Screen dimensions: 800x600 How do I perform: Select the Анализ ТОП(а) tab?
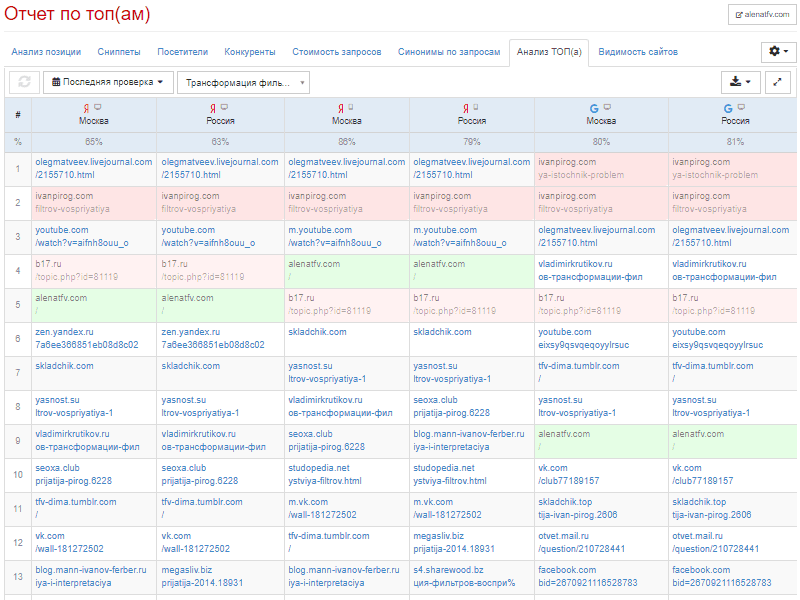549,52
